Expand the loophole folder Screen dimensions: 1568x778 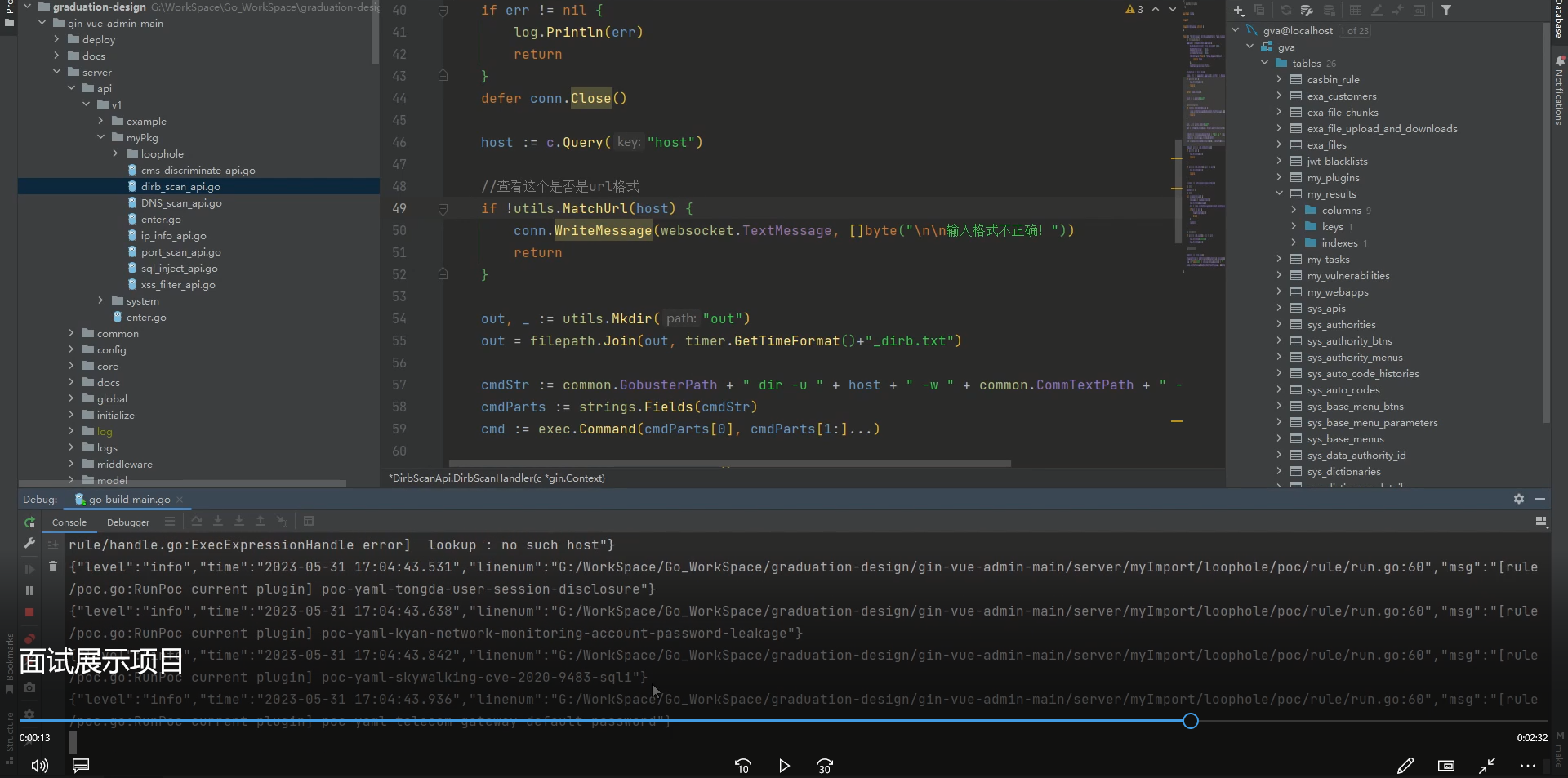[115, 153]
